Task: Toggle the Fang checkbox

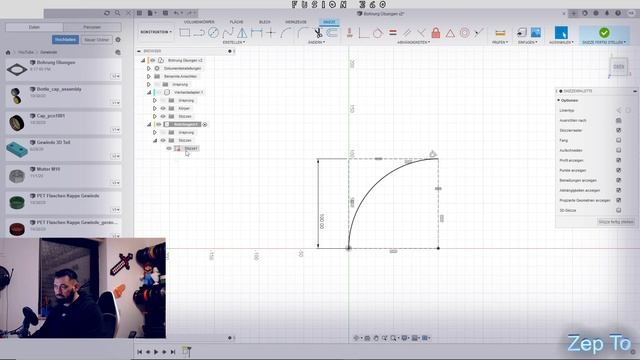Action: coord(618,140)
